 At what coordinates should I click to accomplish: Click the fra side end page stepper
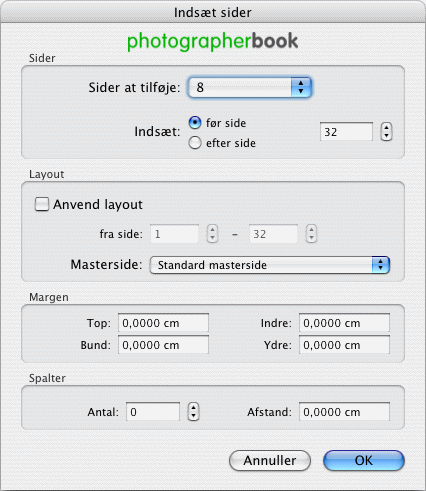click(x=311, y=234)
